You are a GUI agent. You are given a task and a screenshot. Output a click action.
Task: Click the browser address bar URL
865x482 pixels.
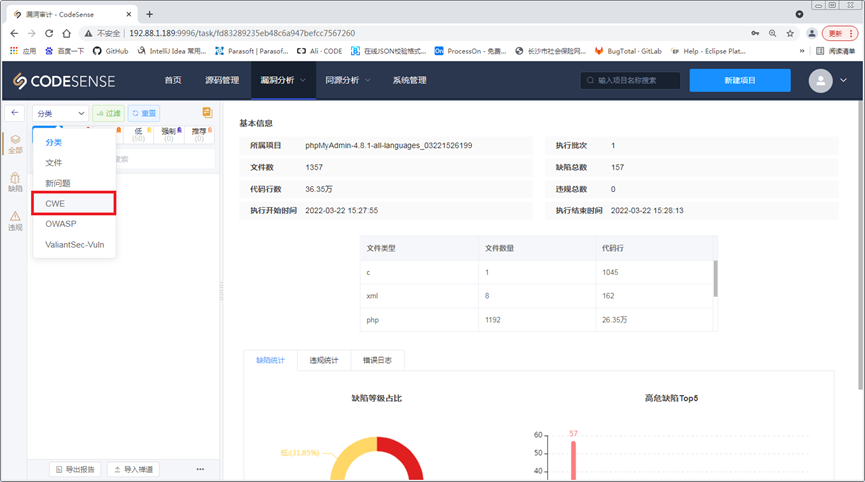[242, 33]
